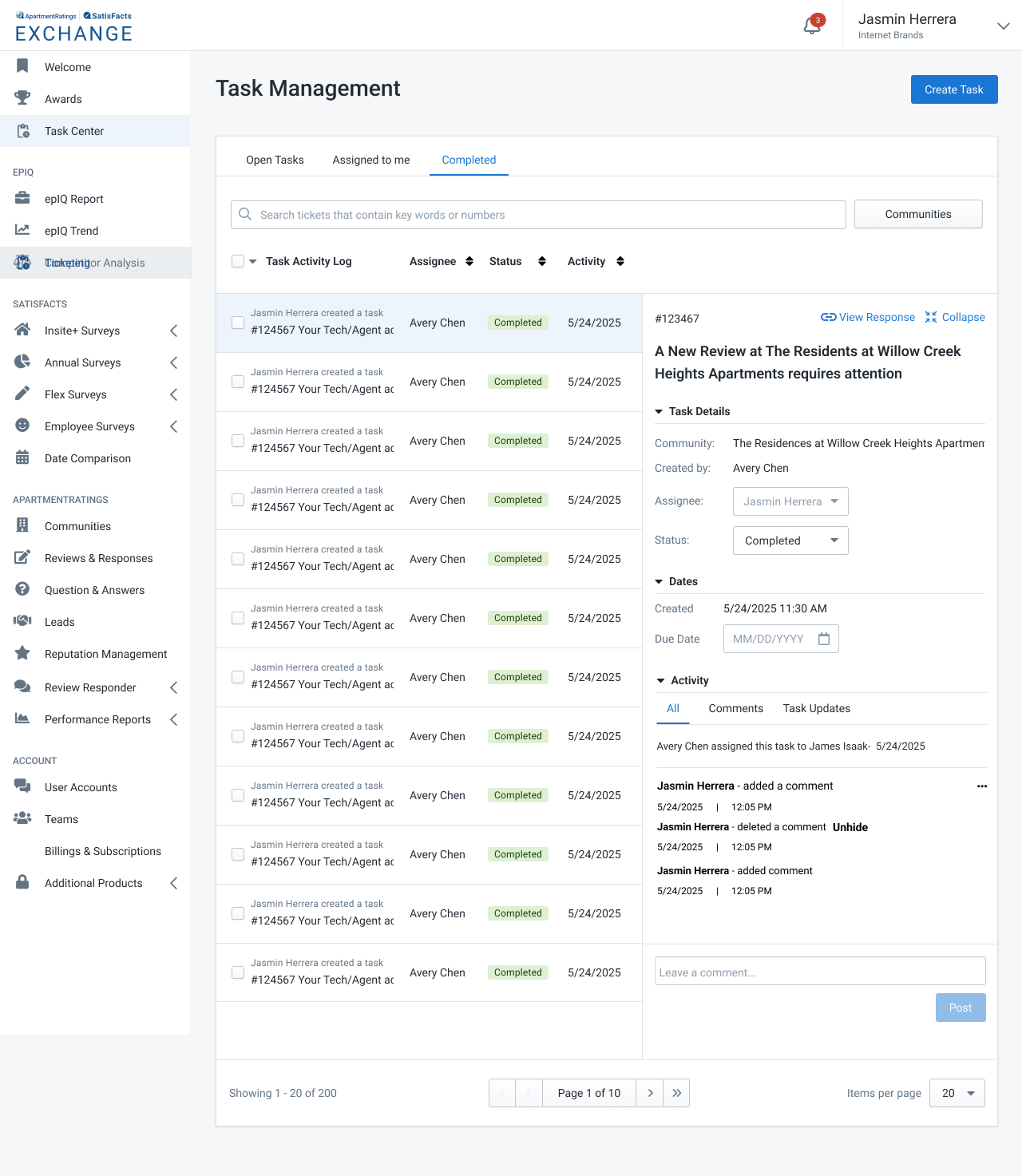Open the Status dropdown showing Completed
Image resolution: width=1022 pixels, height=1176 pixels.
[x=790, y=540]
